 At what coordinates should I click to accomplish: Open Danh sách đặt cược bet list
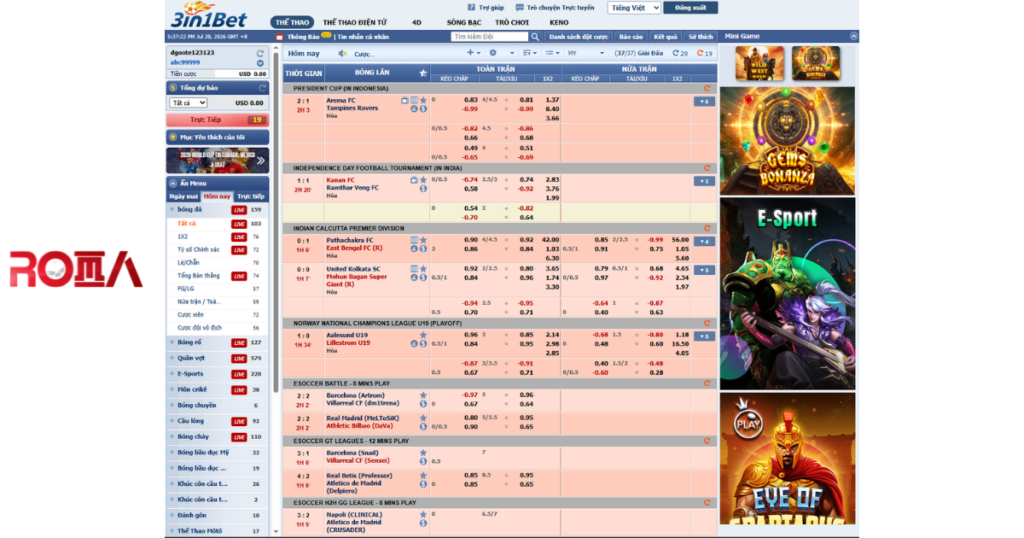(578, 37)
